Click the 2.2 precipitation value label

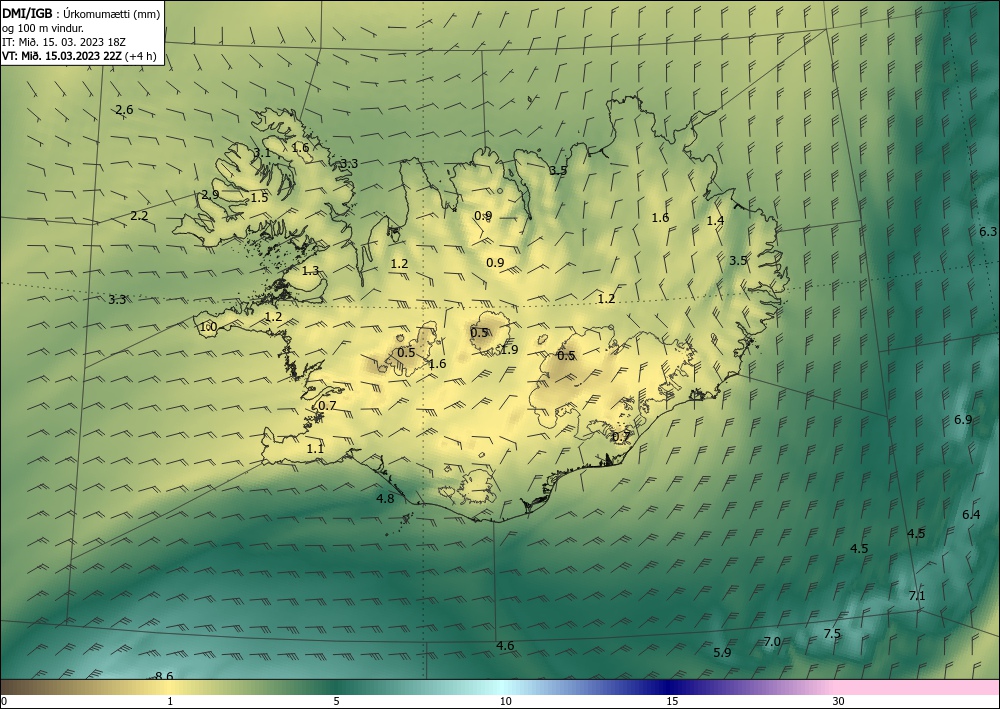[x=139, y=216]
